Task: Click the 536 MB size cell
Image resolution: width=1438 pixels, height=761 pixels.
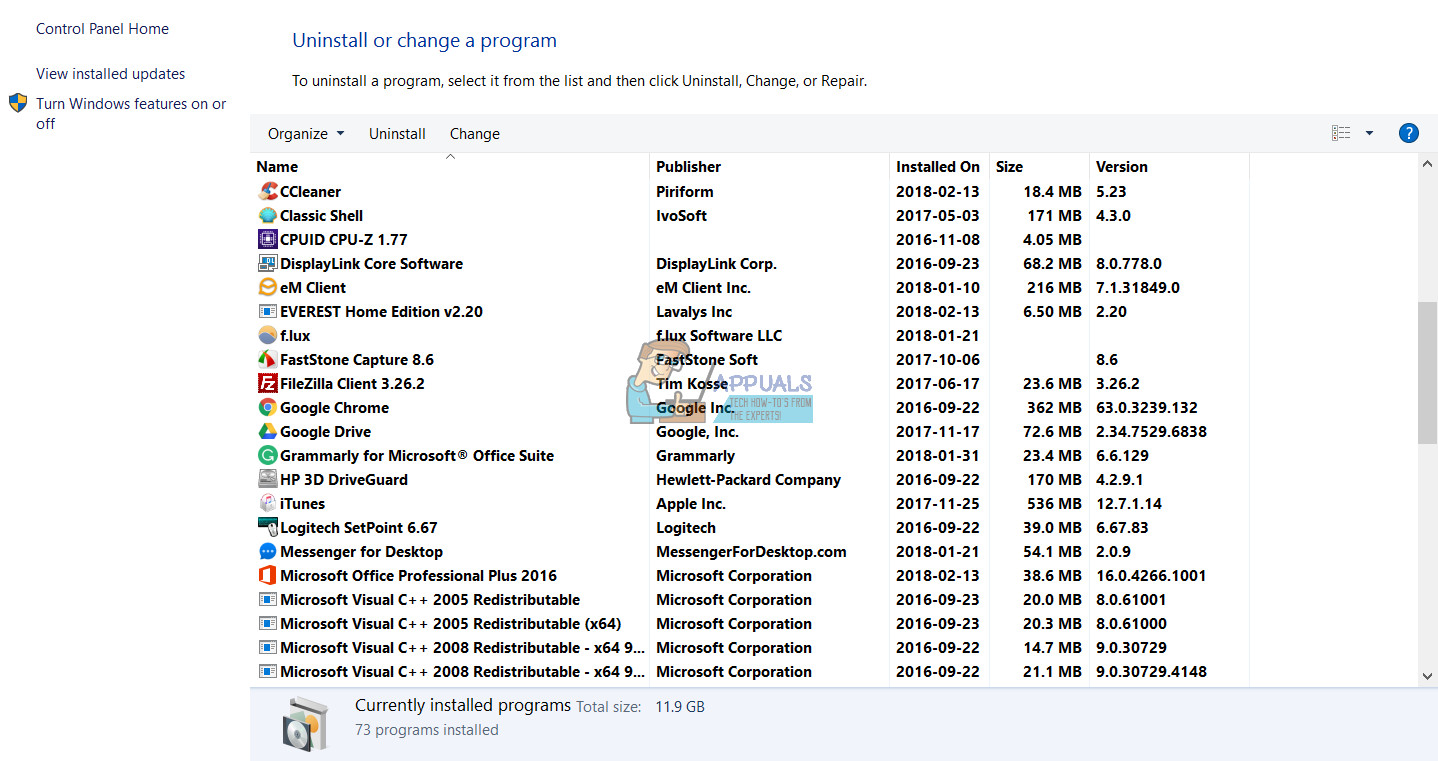Action: coord(1054,503)
